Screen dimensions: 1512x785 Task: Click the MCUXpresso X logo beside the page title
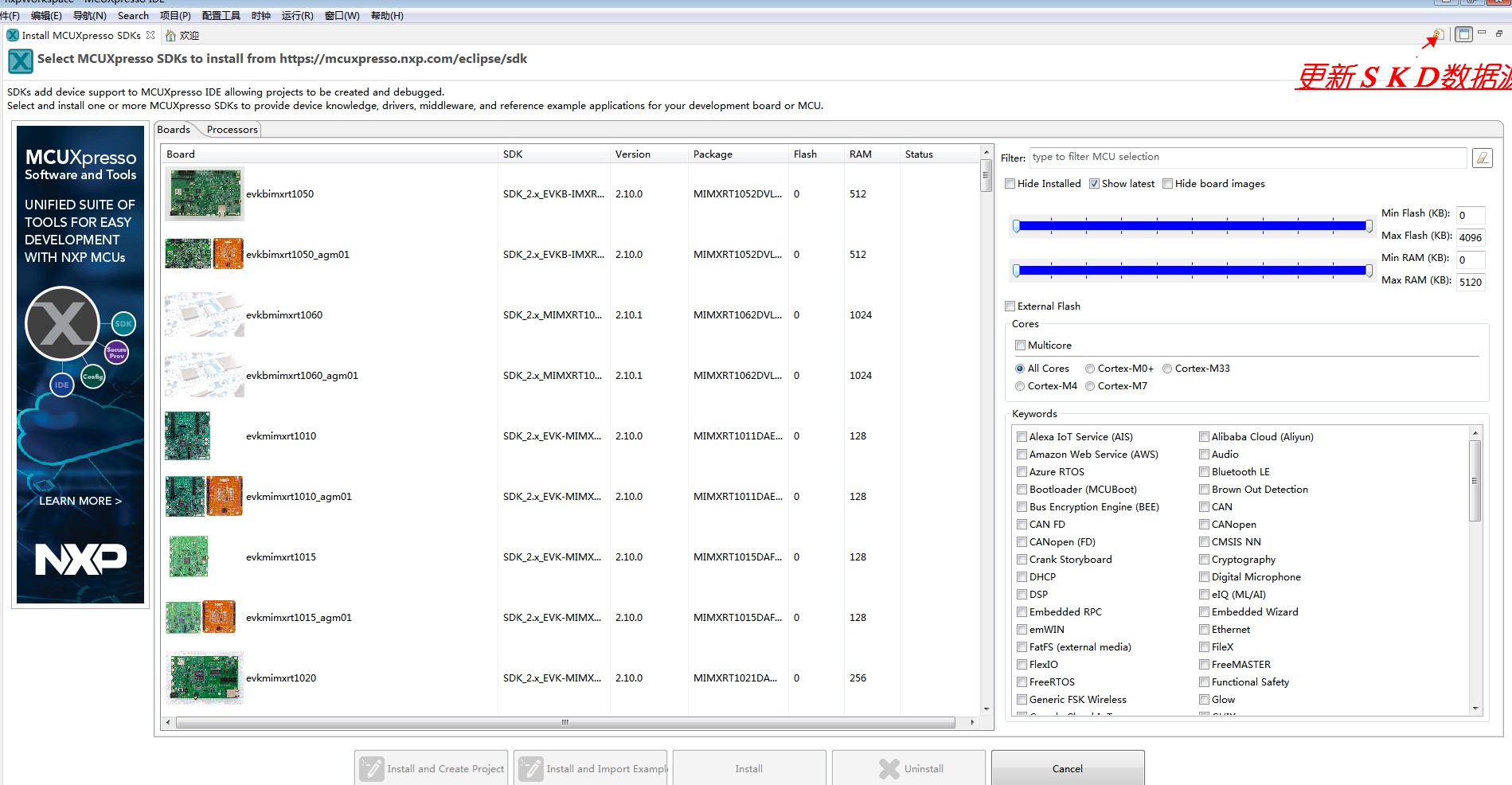point(21,61)
